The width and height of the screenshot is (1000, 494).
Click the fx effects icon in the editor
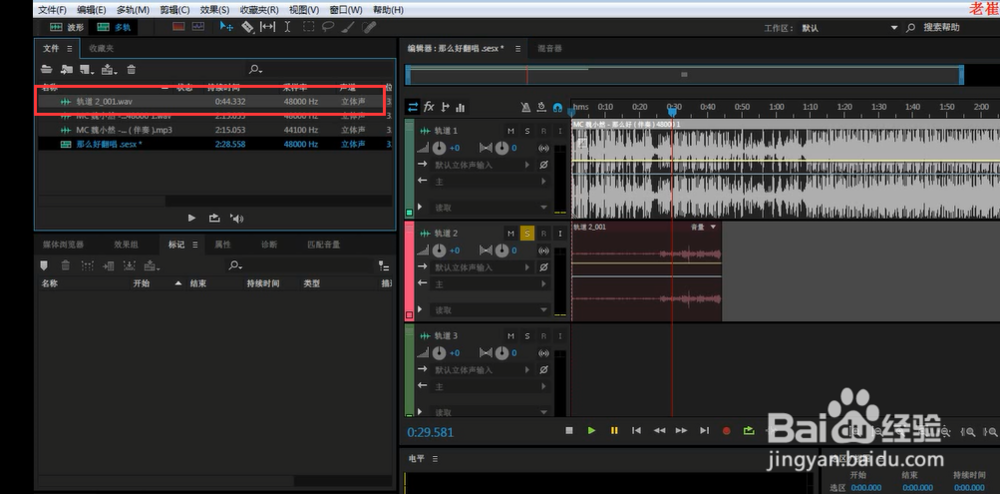pos(429,106)
